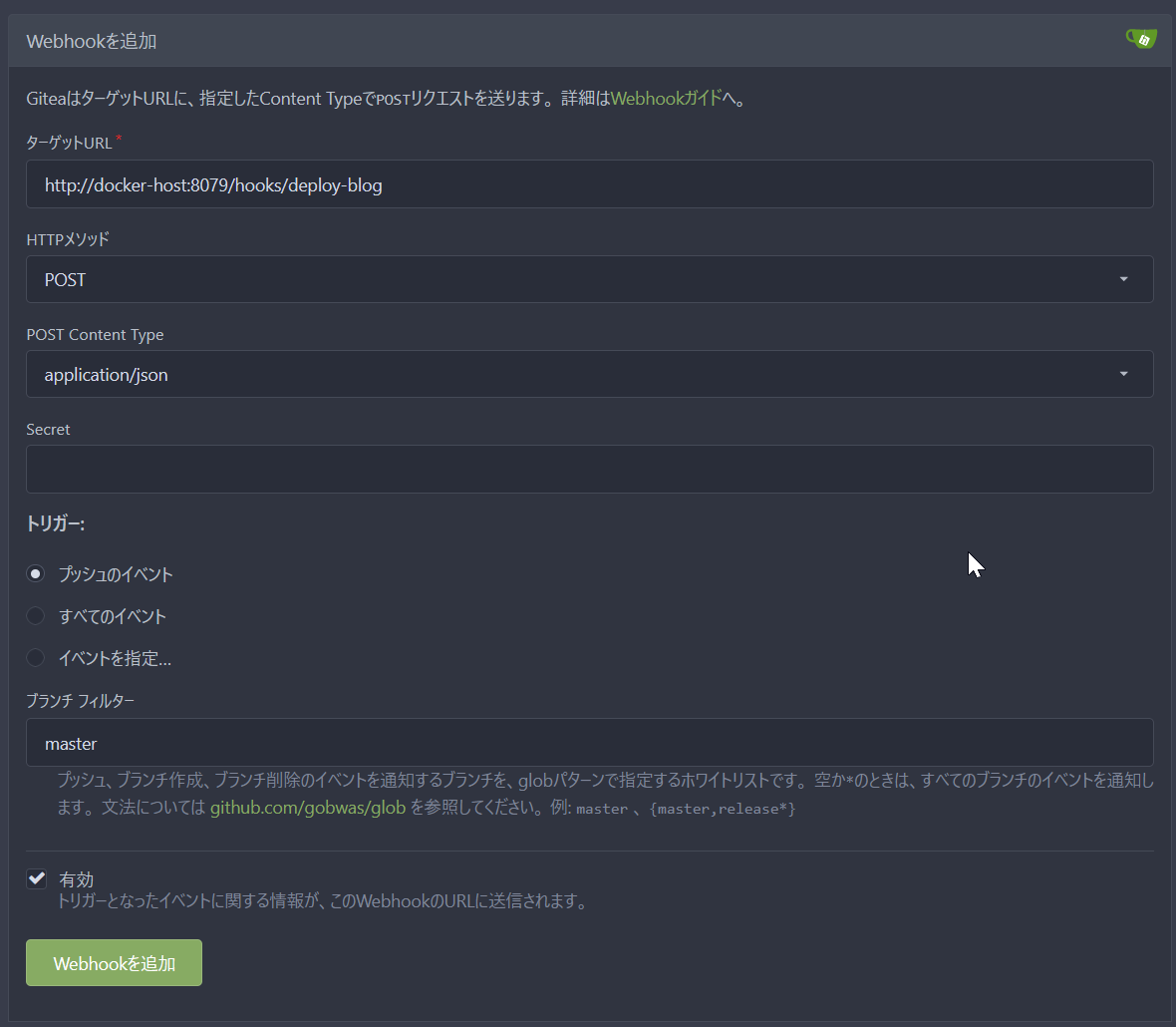The height and width of the screenshot is (1027, 1176).
Task: Click the POST Content Type label
Action: tap(95, 335)
